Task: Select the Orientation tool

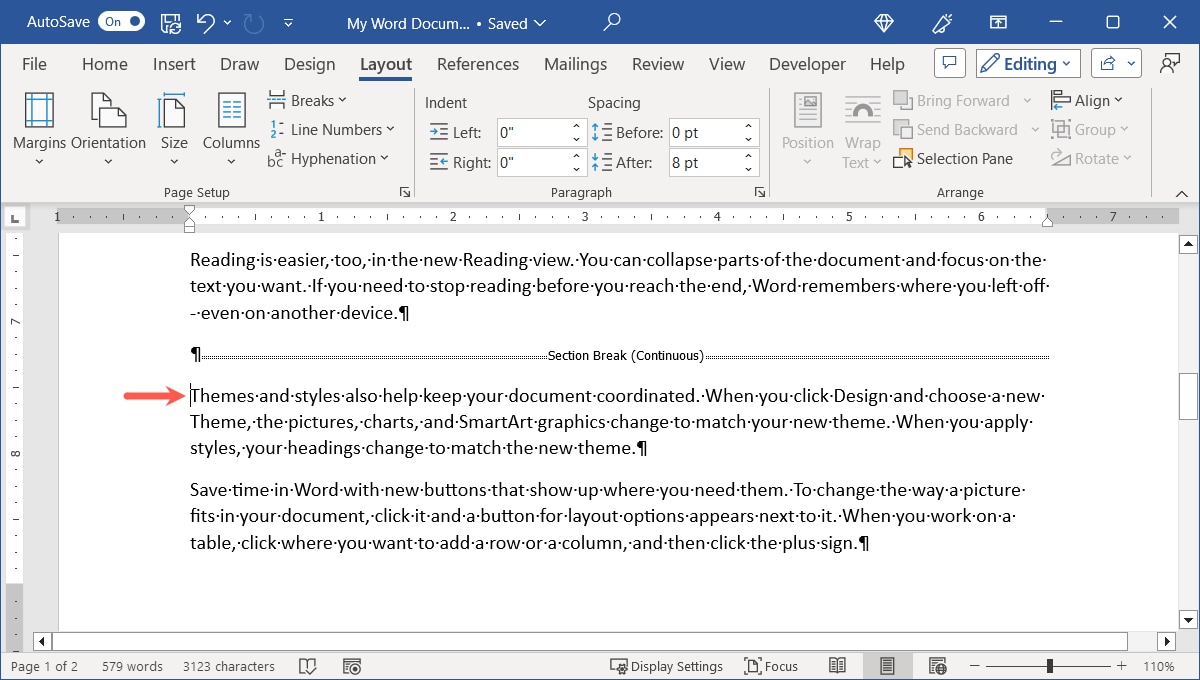Action: tap(108, 126)
